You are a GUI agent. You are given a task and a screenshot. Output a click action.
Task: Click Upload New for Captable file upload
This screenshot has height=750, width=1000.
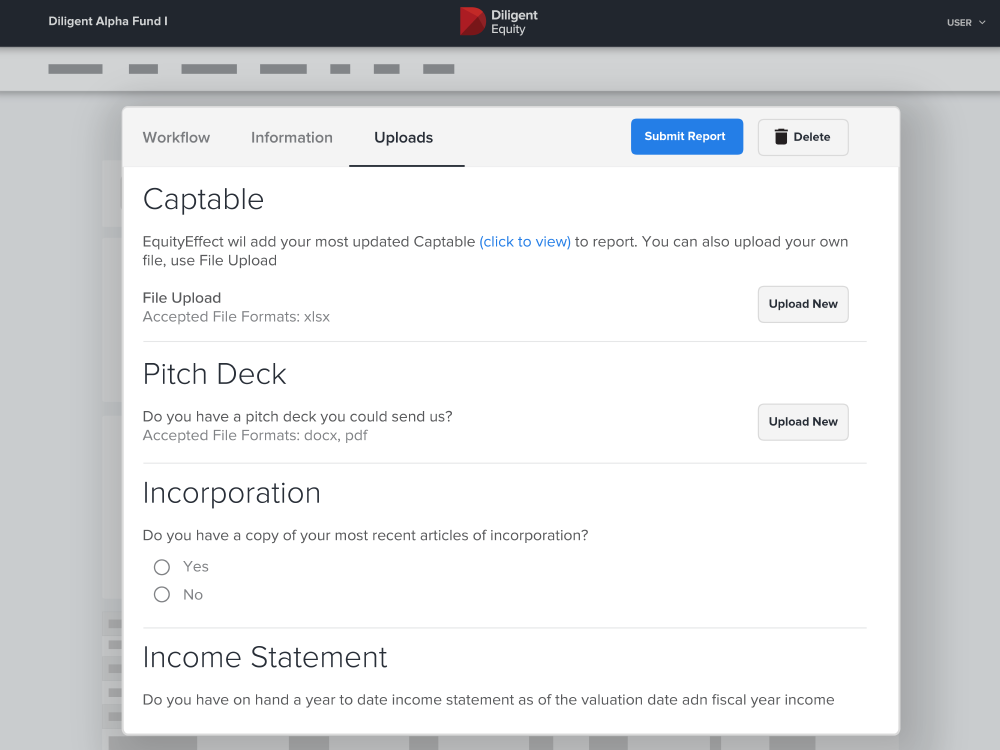802,304
